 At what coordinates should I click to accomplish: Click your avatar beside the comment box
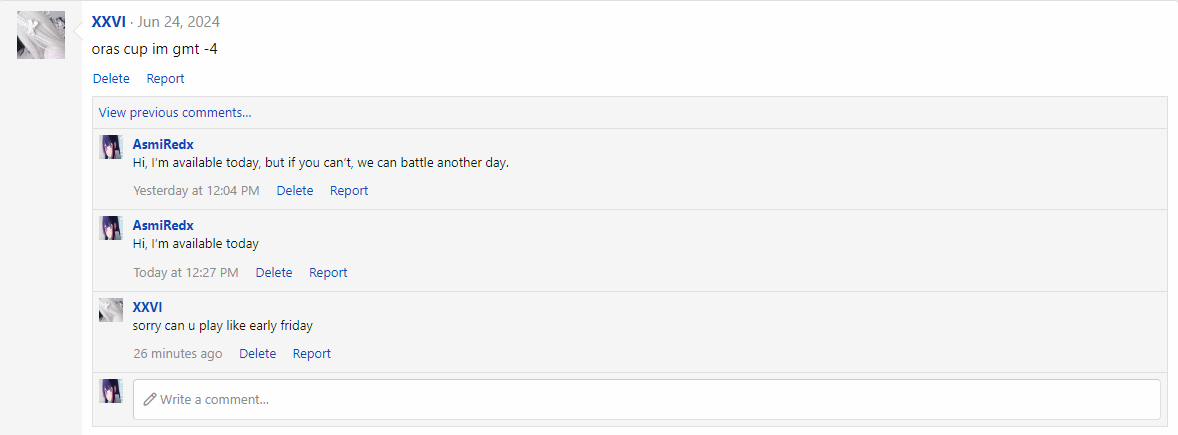click(111, 391)
